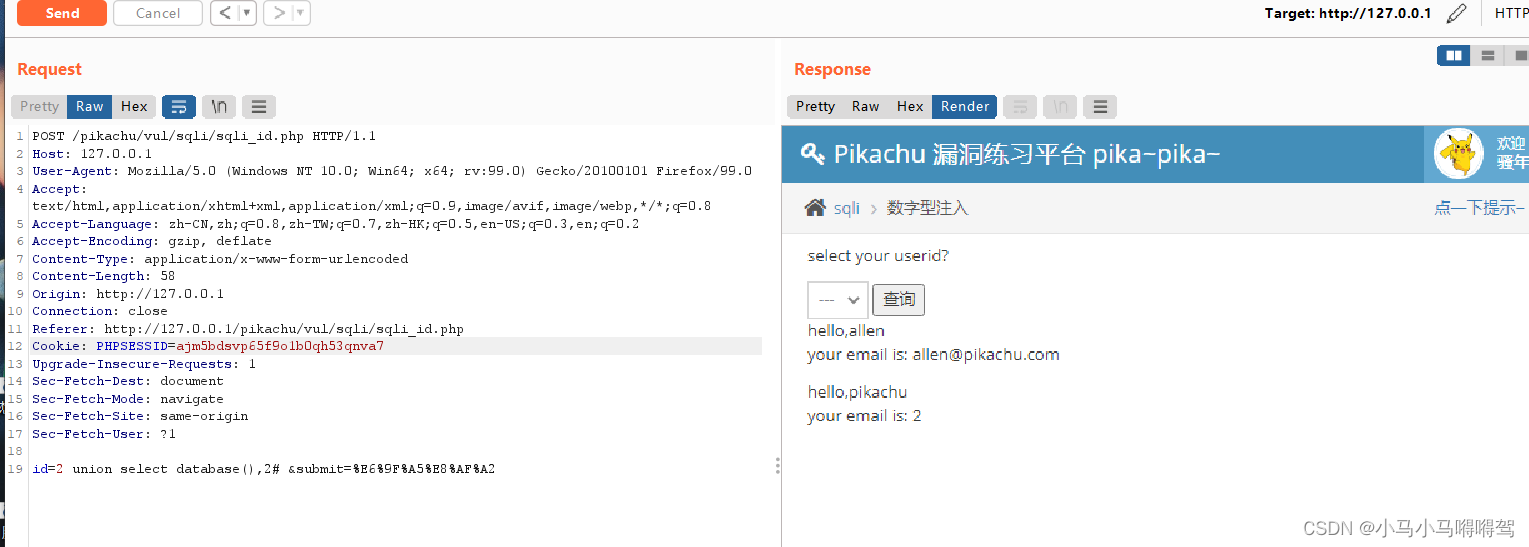
Task: Click the 数字型注入 breadcrumb text
Action: coord(927,208)
